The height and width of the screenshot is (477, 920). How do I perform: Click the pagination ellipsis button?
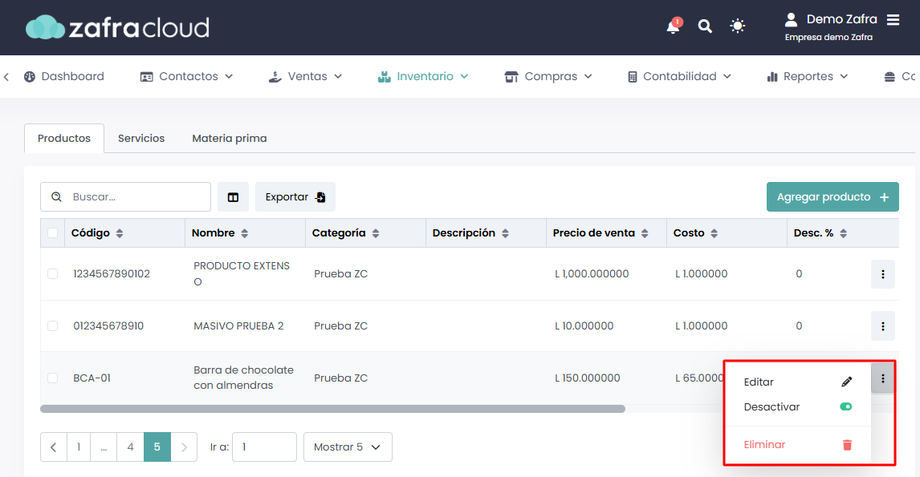(104, 447)
